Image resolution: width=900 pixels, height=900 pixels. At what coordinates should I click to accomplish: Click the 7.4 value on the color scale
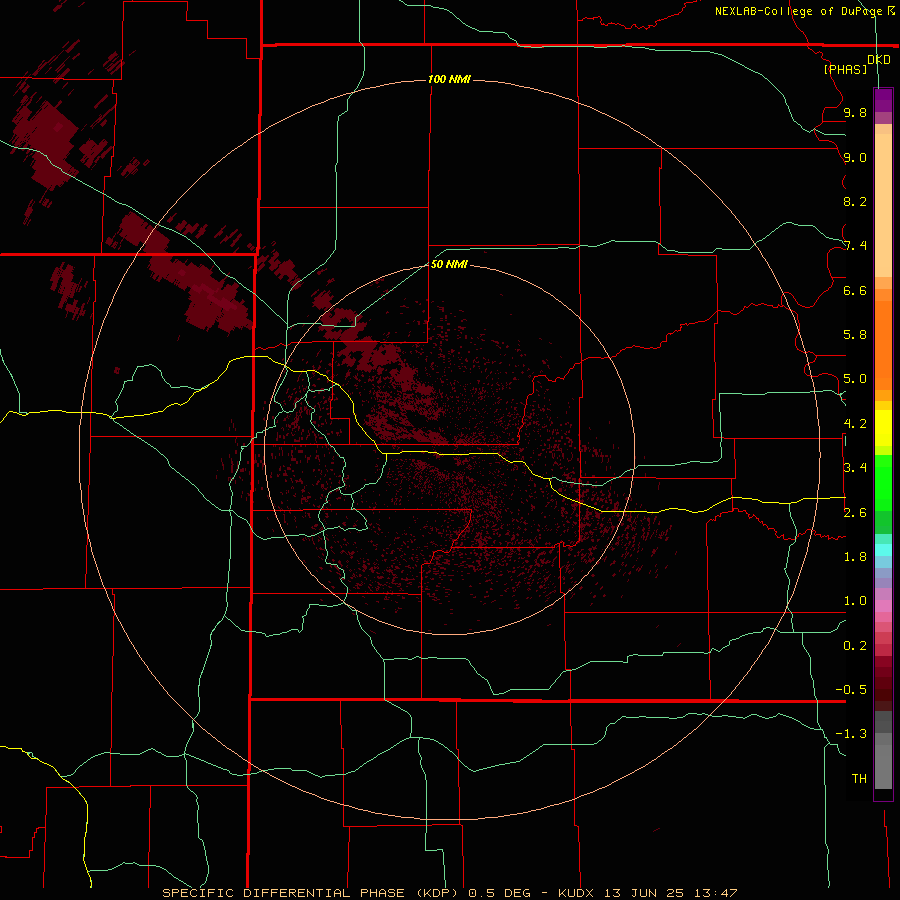(855, 246)
